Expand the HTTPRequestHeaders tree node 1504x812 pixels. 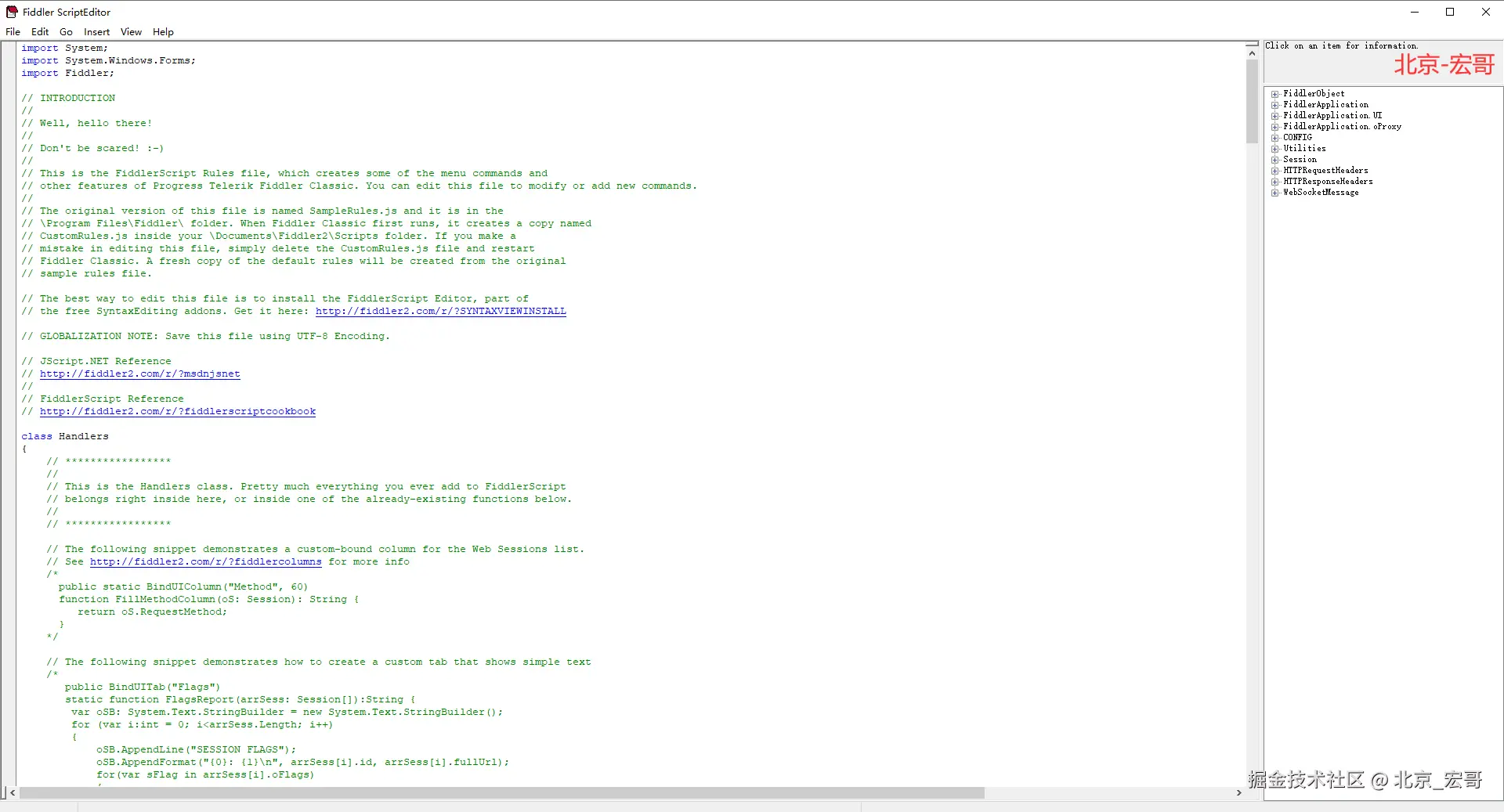click(1275, 171)
